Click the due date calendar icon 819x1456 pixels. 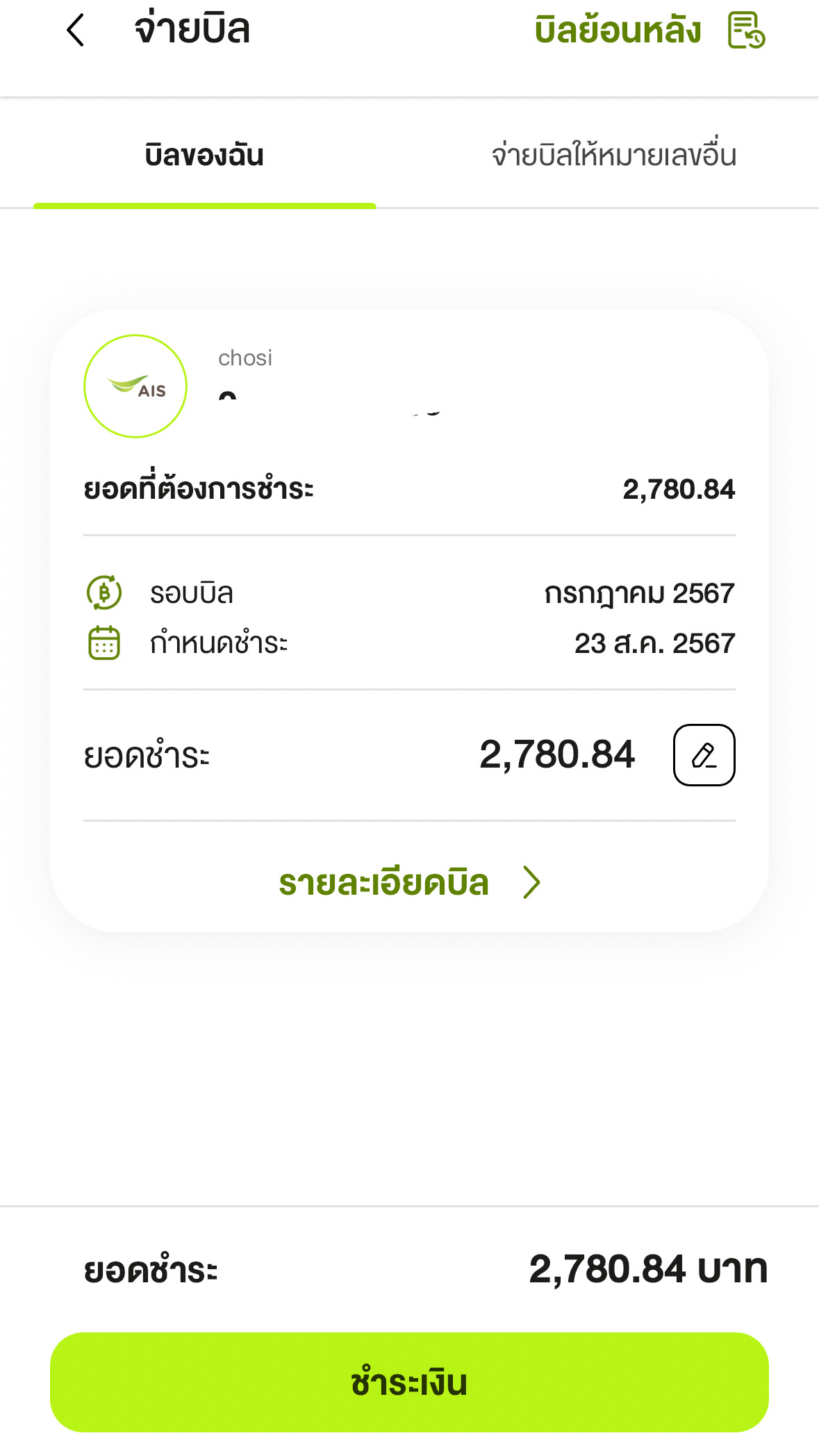(x=104, y=643)
